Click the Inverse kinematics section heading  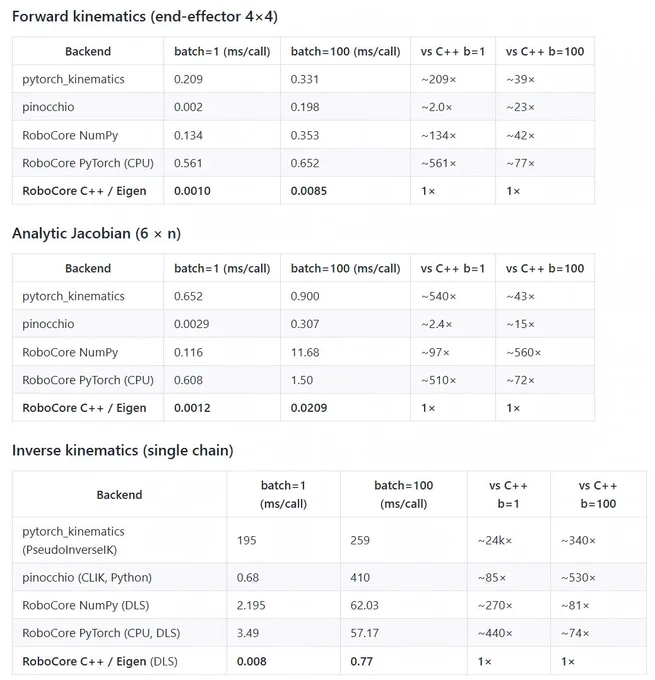[123, 450]
